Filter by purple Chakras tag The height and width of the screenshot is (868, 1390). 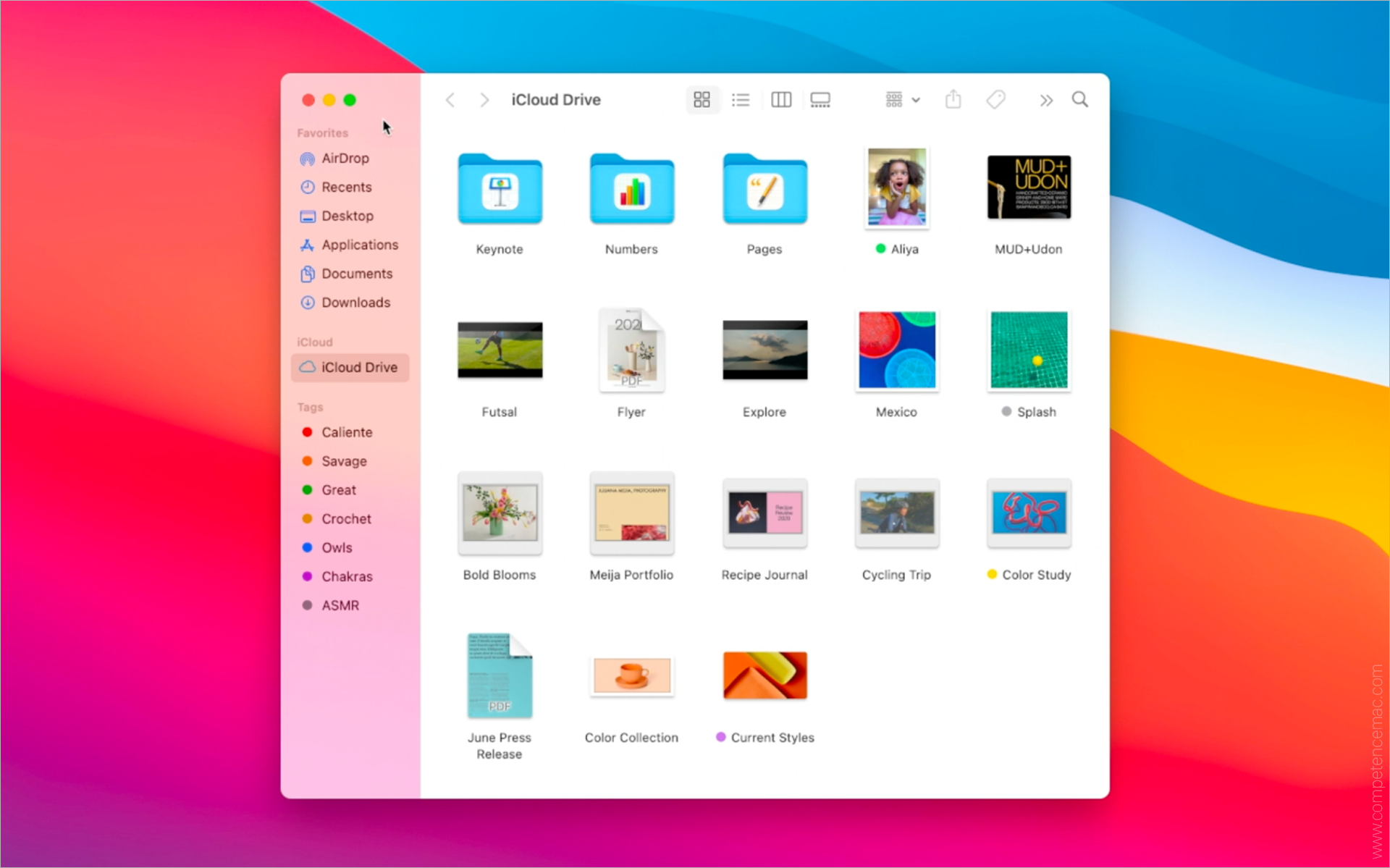coord(346,576)
